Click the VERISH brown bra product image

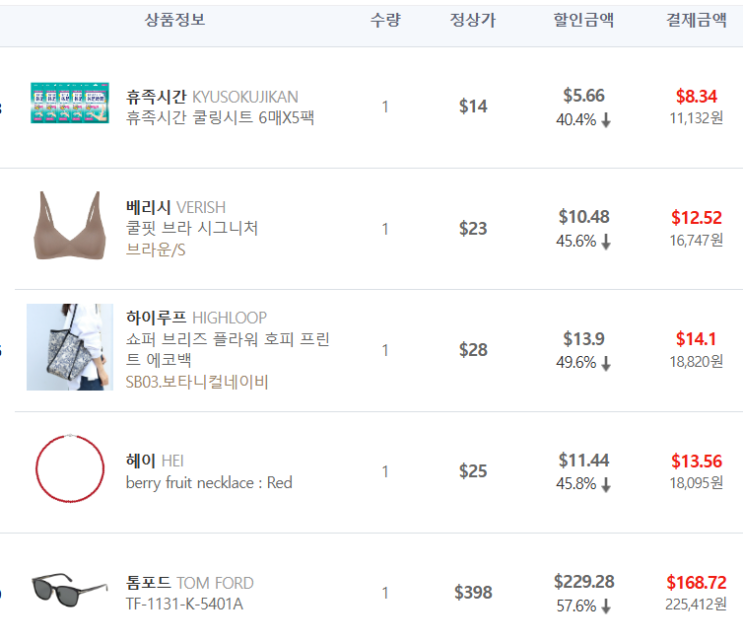tap(70, 226)
